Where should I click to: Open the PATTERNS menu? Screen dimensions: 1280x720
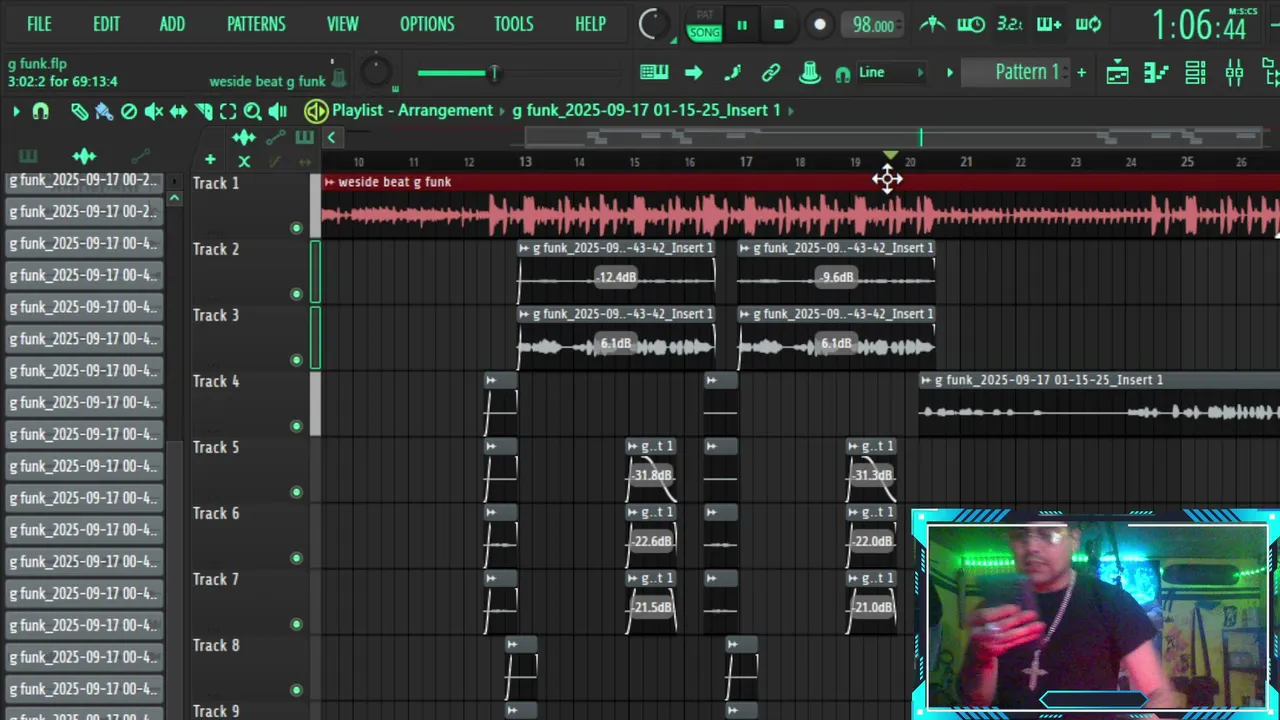pyautogui.click(x=256, y=24)
